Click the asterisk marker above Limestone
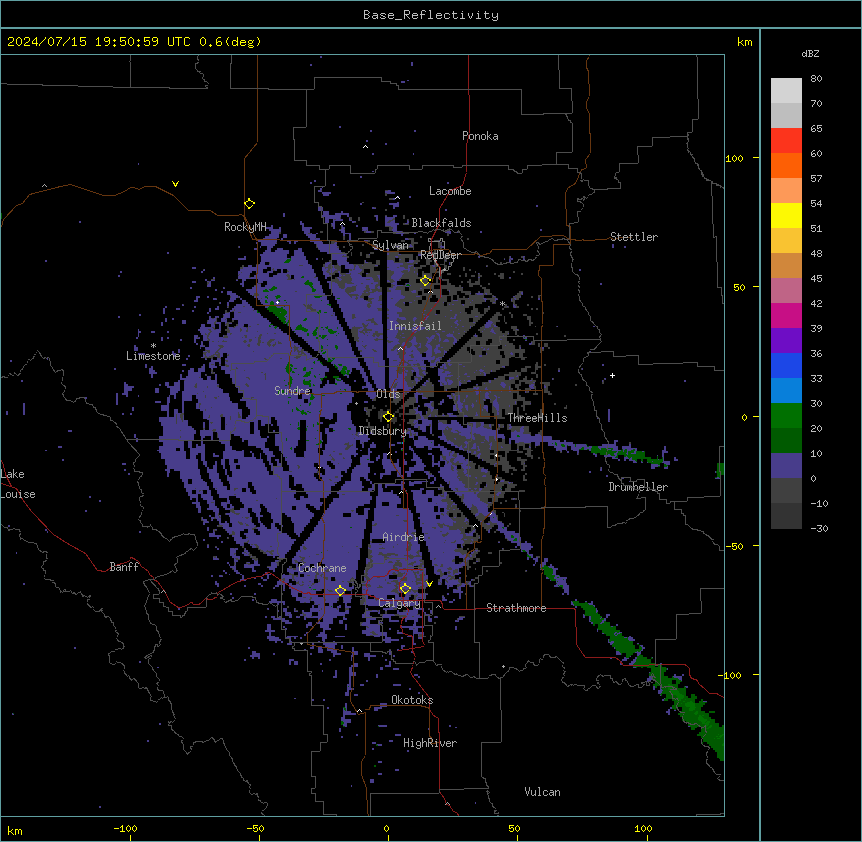 click(153, 346)
